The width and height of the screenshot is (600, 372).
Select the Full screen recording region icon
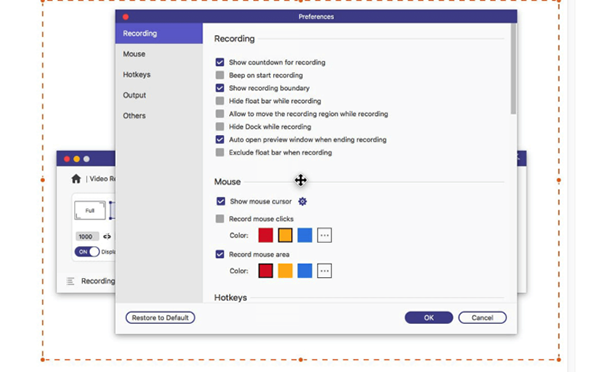90,210
